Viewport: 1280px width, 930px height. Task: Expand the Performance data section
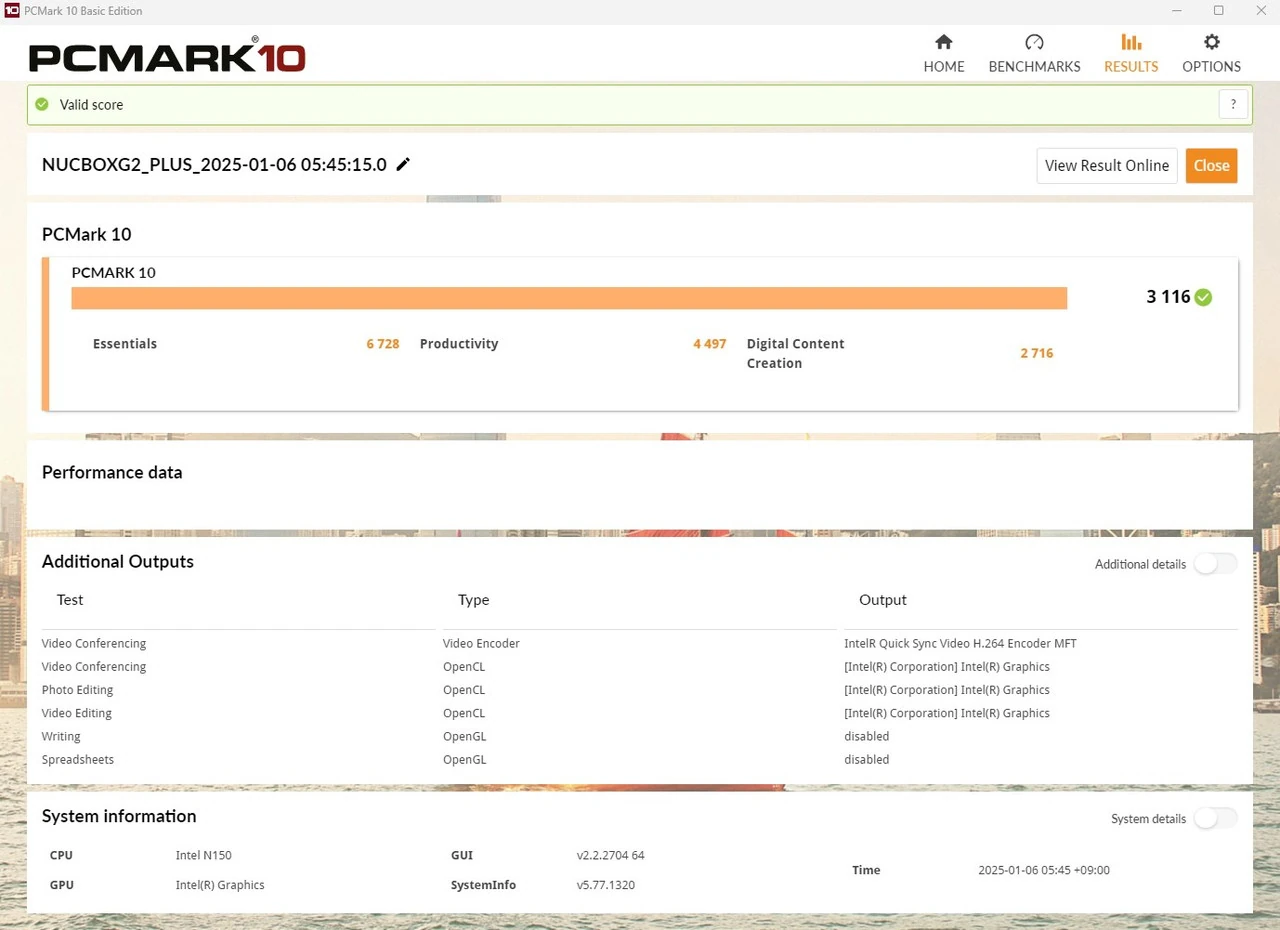pyautogui.click(x=112, y=473)
